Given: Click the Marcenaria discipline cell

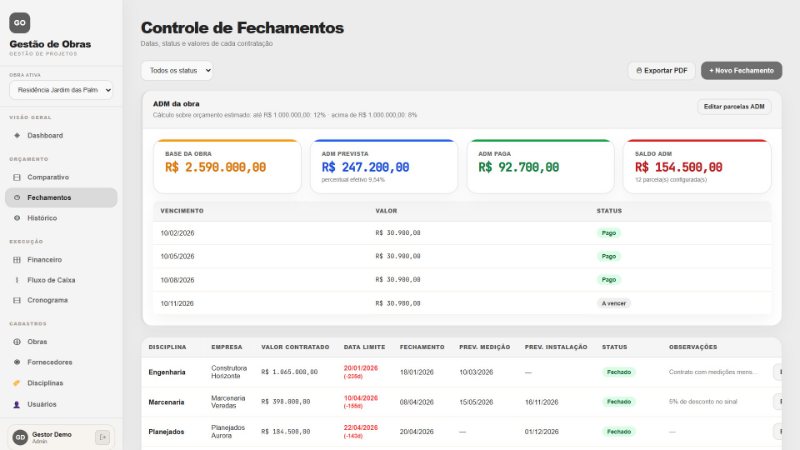Looking at the screenshot, I should (x=166, y=402).
